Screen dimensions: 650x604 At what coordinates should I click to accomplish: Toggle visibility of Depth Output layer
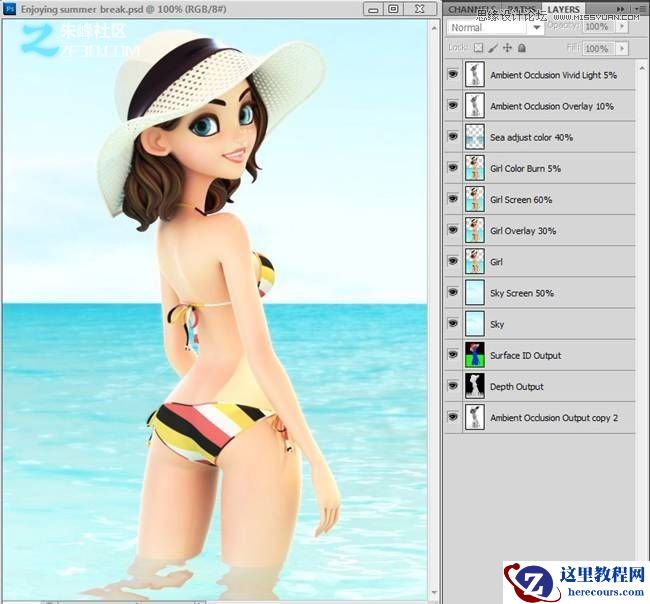tap(453, 386)
